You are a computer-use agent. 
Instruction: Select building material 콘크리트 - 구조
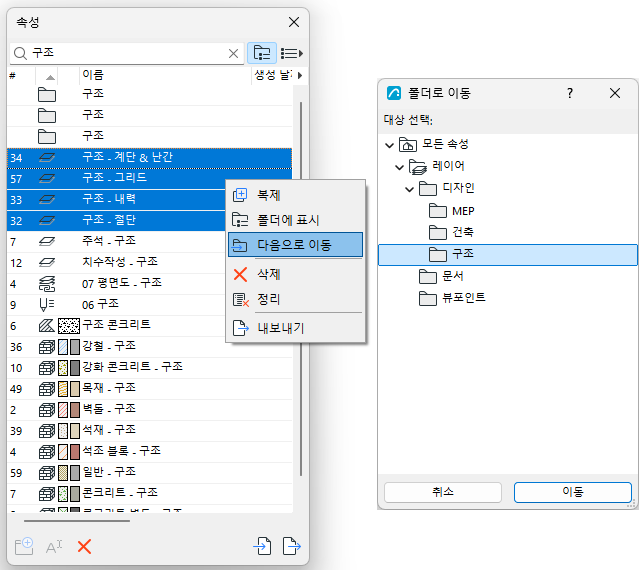(x=149, y=493)
